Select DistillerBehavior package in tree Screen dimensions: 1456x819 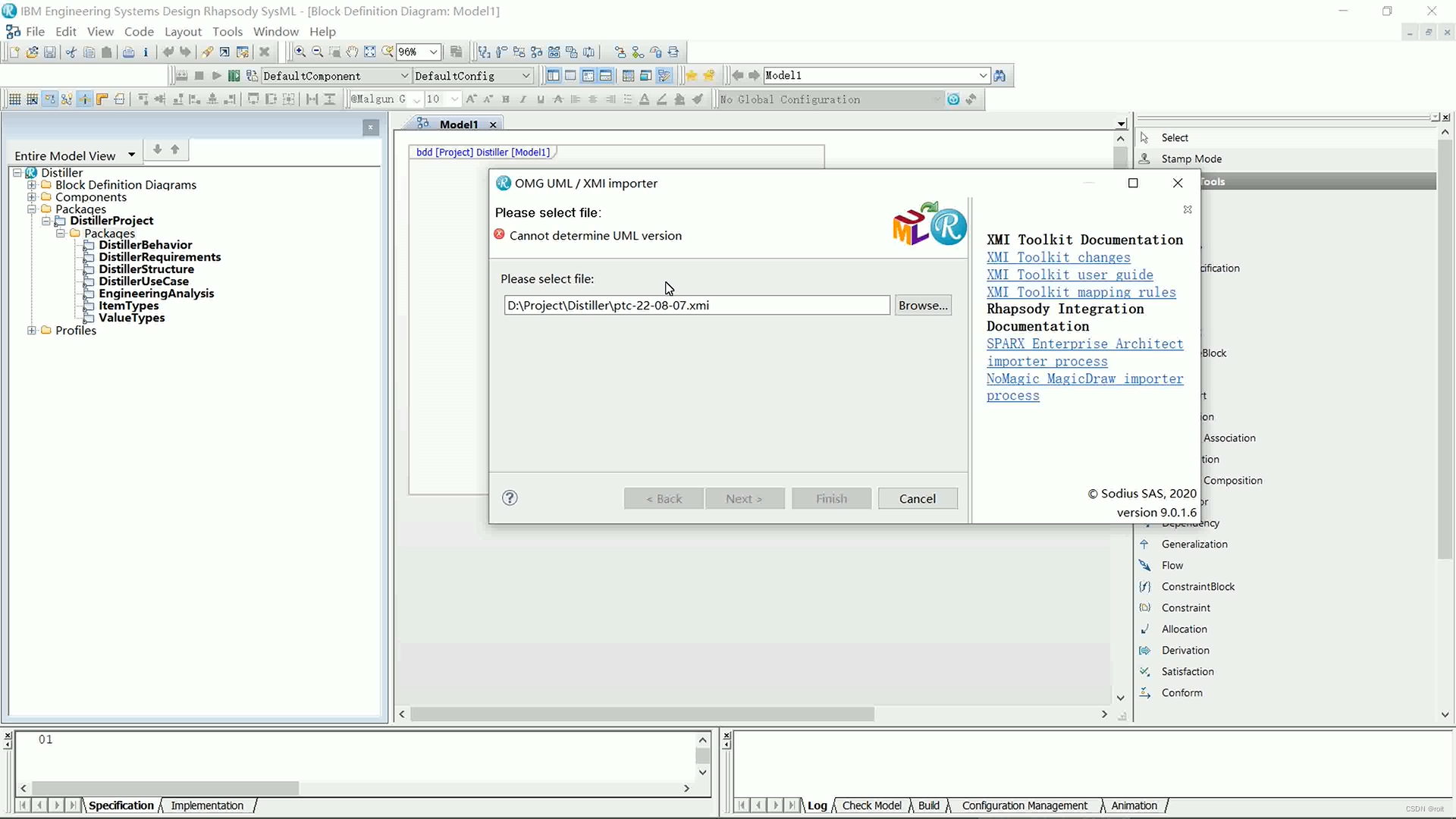(145, 245)
